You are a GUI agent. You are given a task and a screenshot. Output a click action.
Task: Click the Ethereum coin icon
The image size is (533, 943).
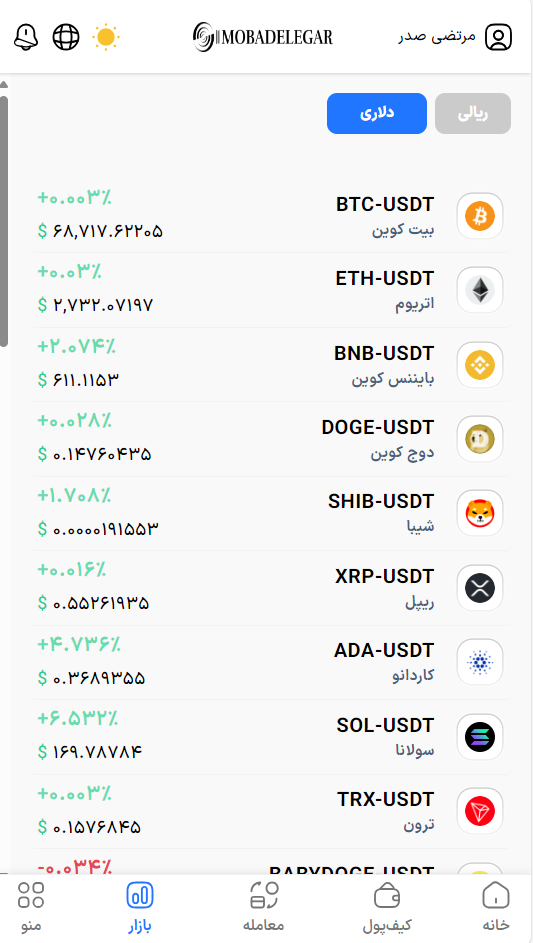479,290
